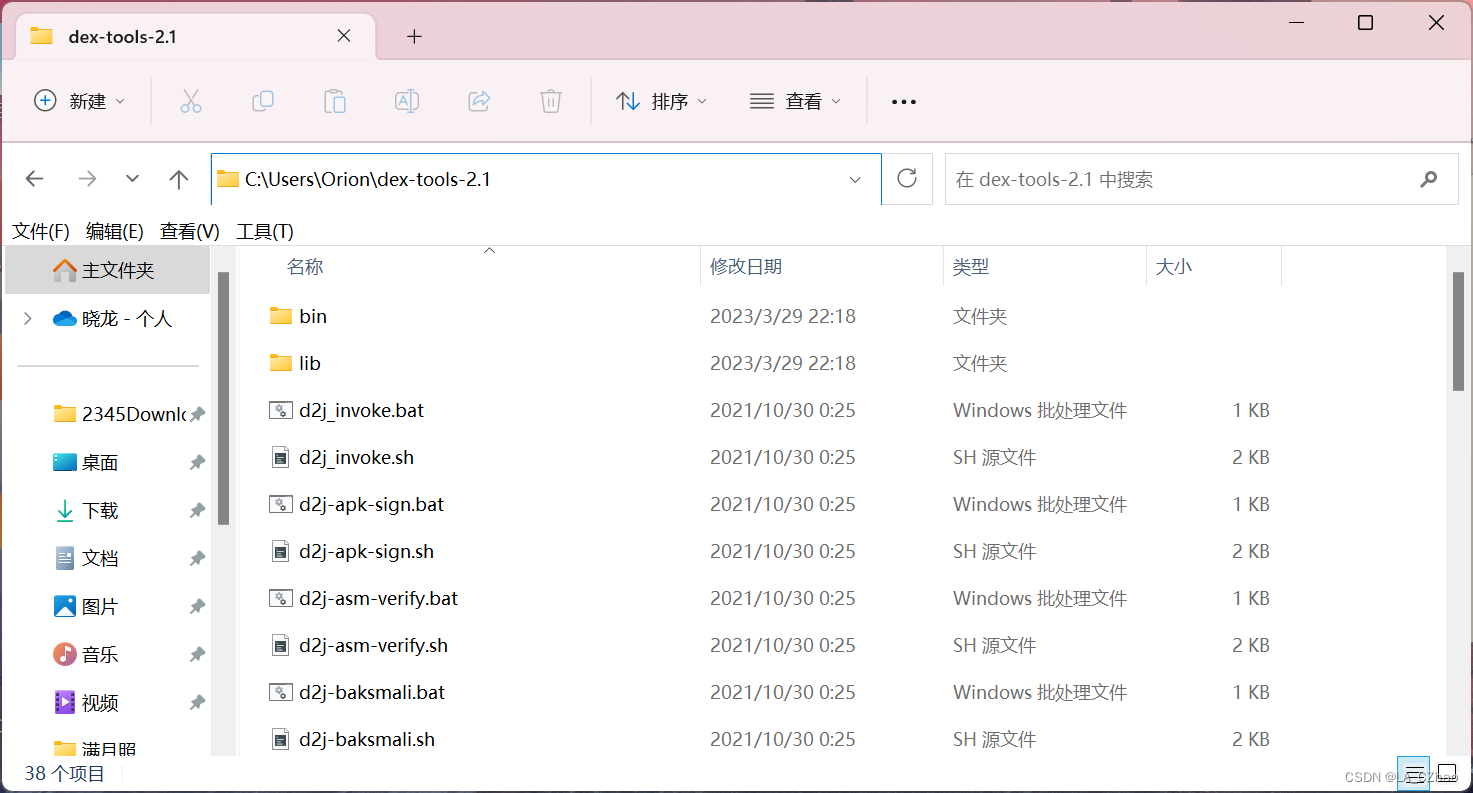Click the d2j-apk-sign.bat file icon

click(281, 504)
